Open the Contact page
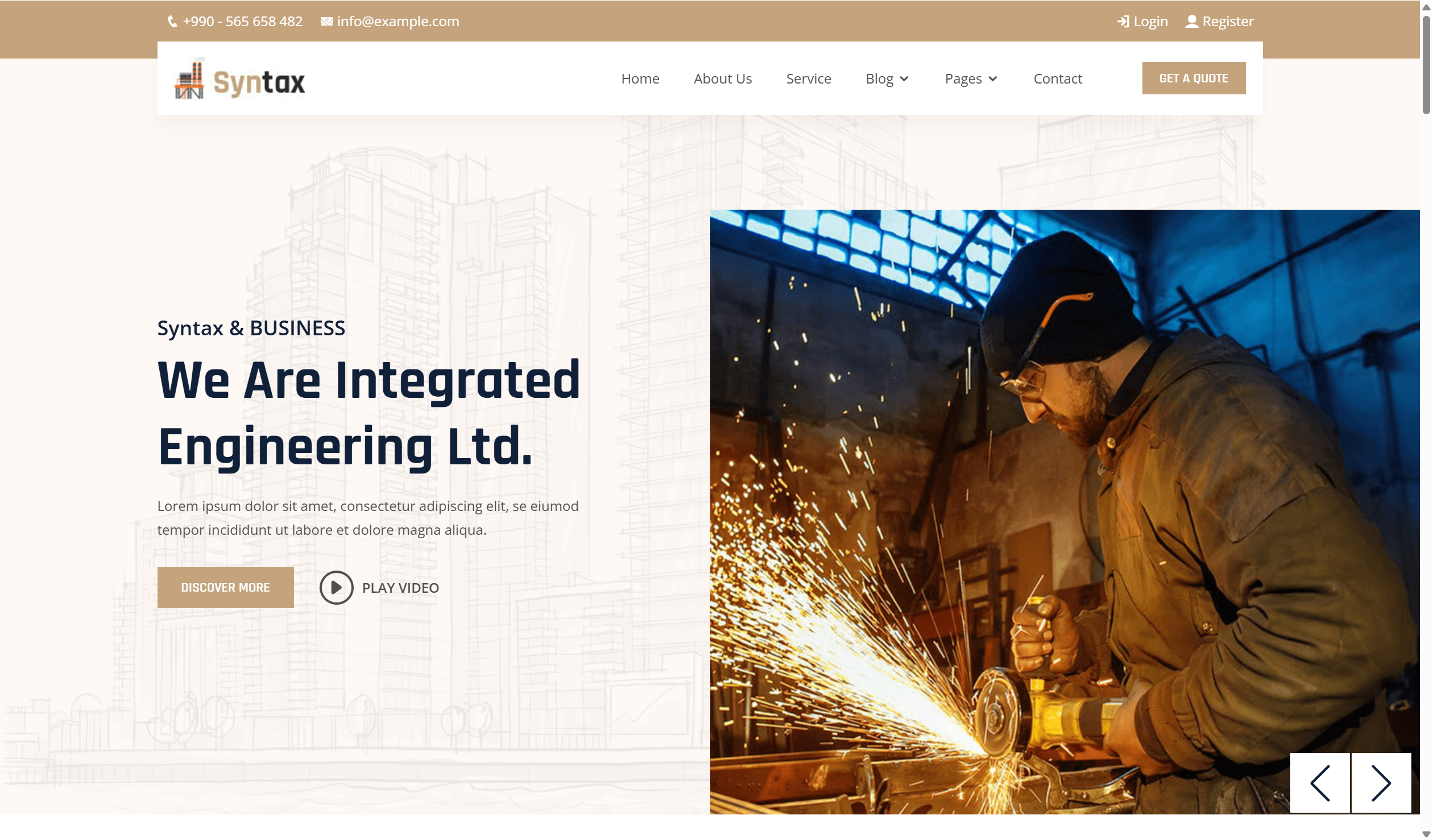The image size is (1433, 840). point(1058,79)
